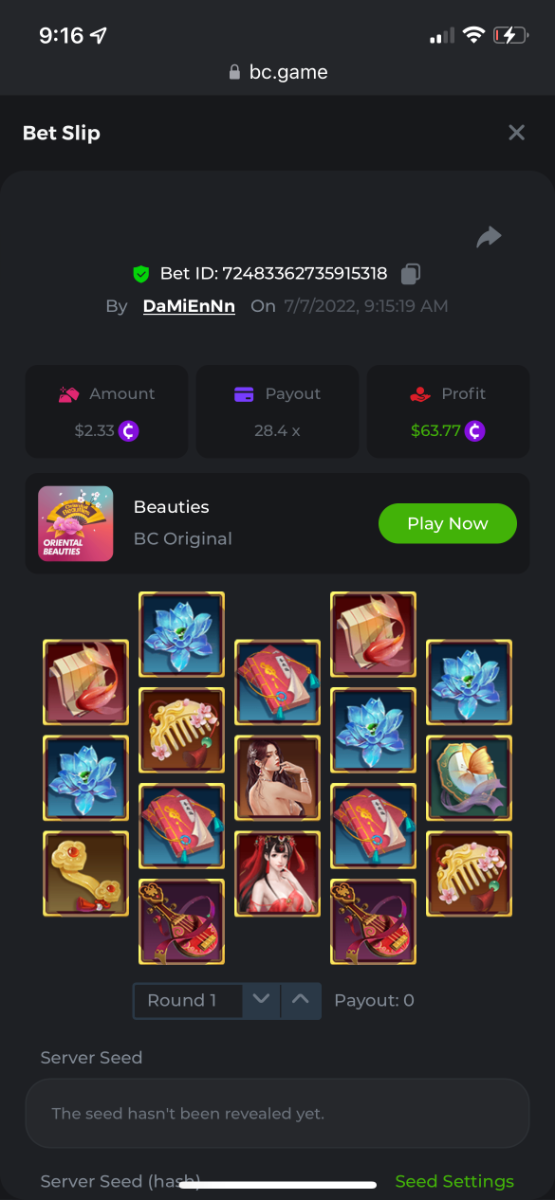This screenshot has width=555, height=1200.
Task: Click the Profit hand icon
Action: click(420, 394)
